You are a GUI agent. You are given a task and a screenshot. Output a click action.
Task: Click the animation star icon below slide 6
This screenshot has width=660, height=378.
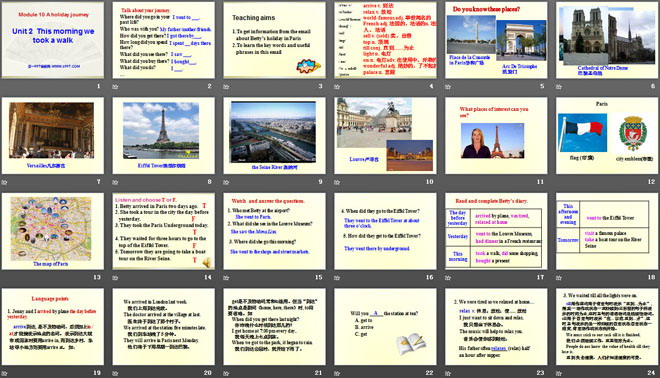(559, 87)
